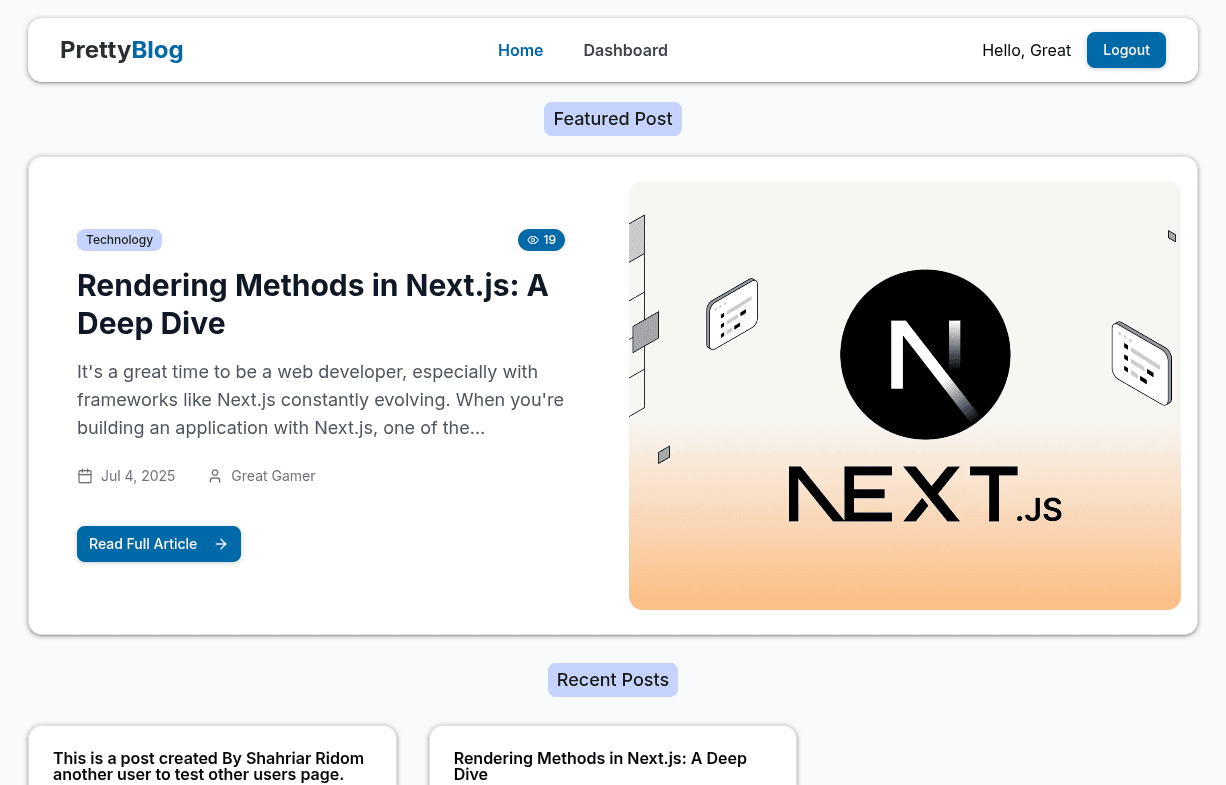Open the Home navigation item
Screen dimensions: 1226x785
click(x=520, y=50)
